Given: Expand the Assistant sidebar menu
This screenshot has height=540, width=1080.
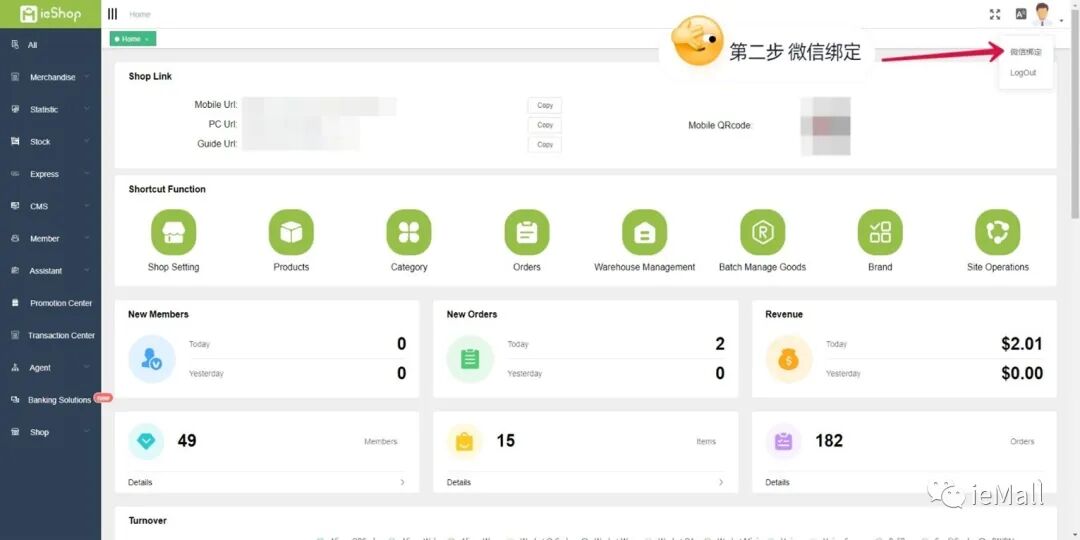Looking at the screenshot, I should point(50,271).
